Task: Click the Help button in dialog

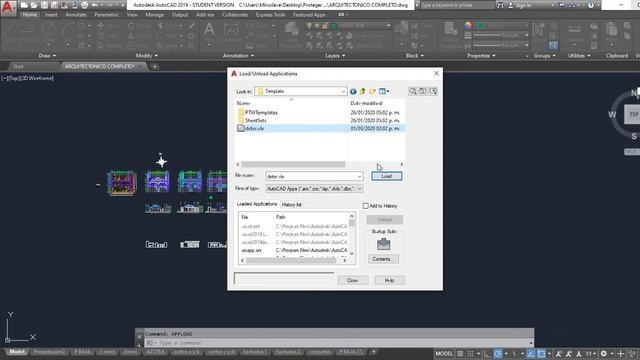Action: click(x=390, y=280)
